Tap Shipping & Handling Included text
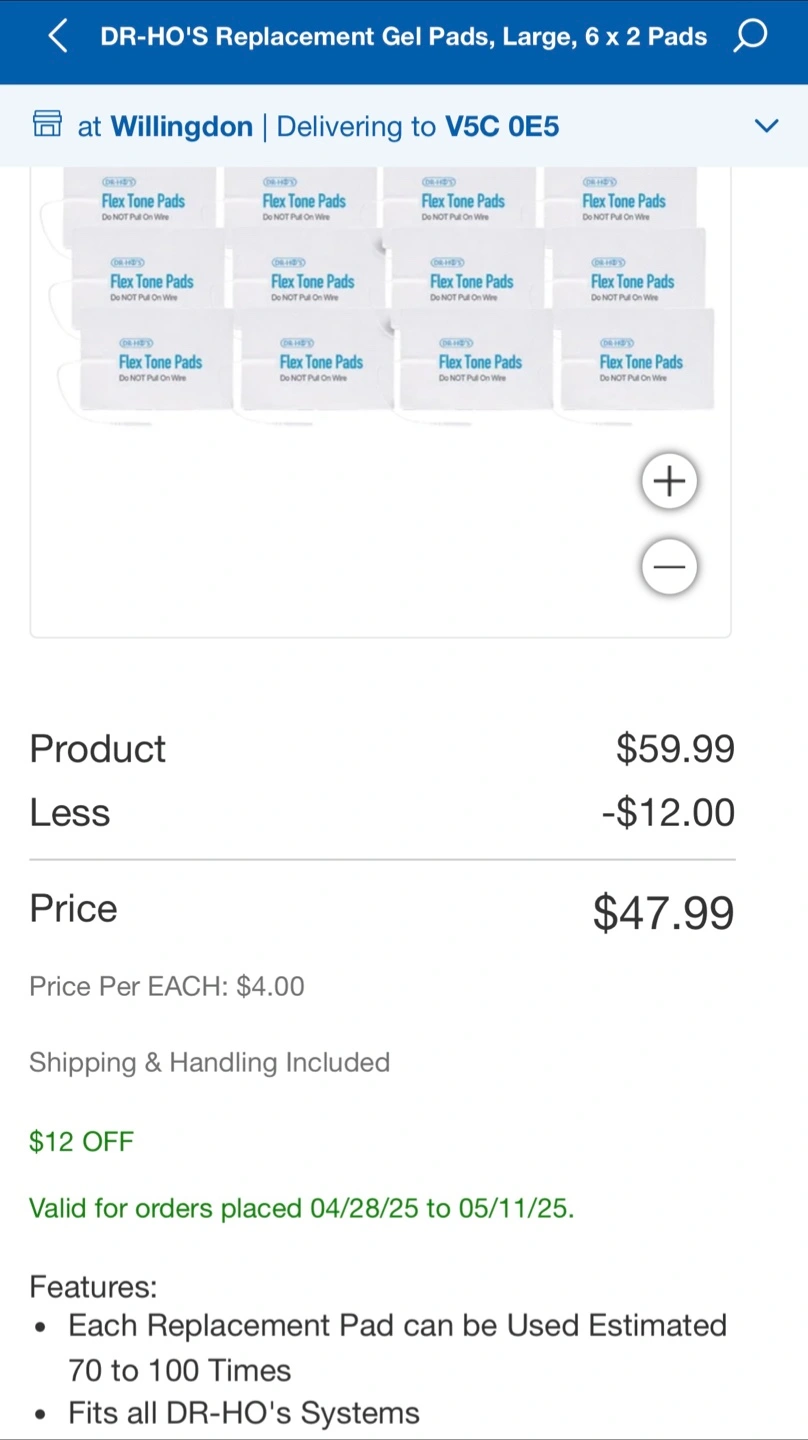Screen dimensions: 808x1440 pyautogui.click(x=209, y=1062)
